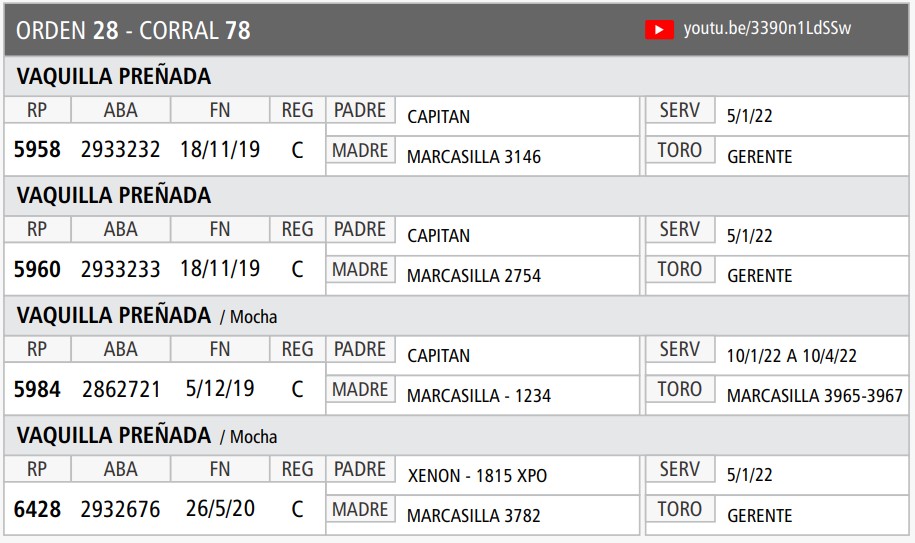Select RP number 5958
The height and width of the screenshot is (543, 915).
pyautogui.click(x=37, y=150)
